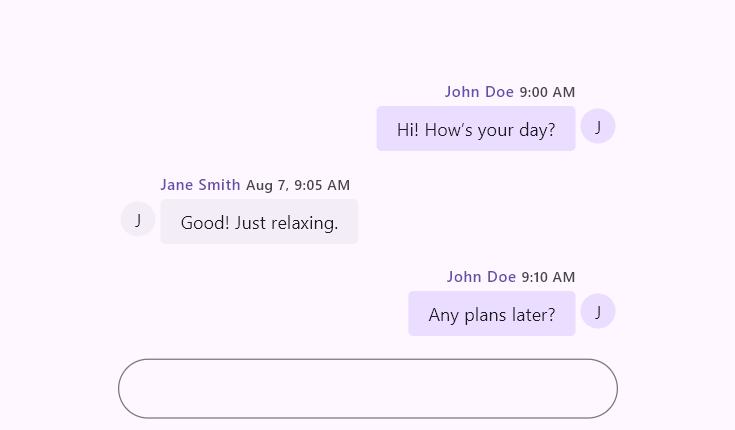Click the word "Hi!" in John's first message
This screenshot has width=735, height=430.
tap(408, 129)
